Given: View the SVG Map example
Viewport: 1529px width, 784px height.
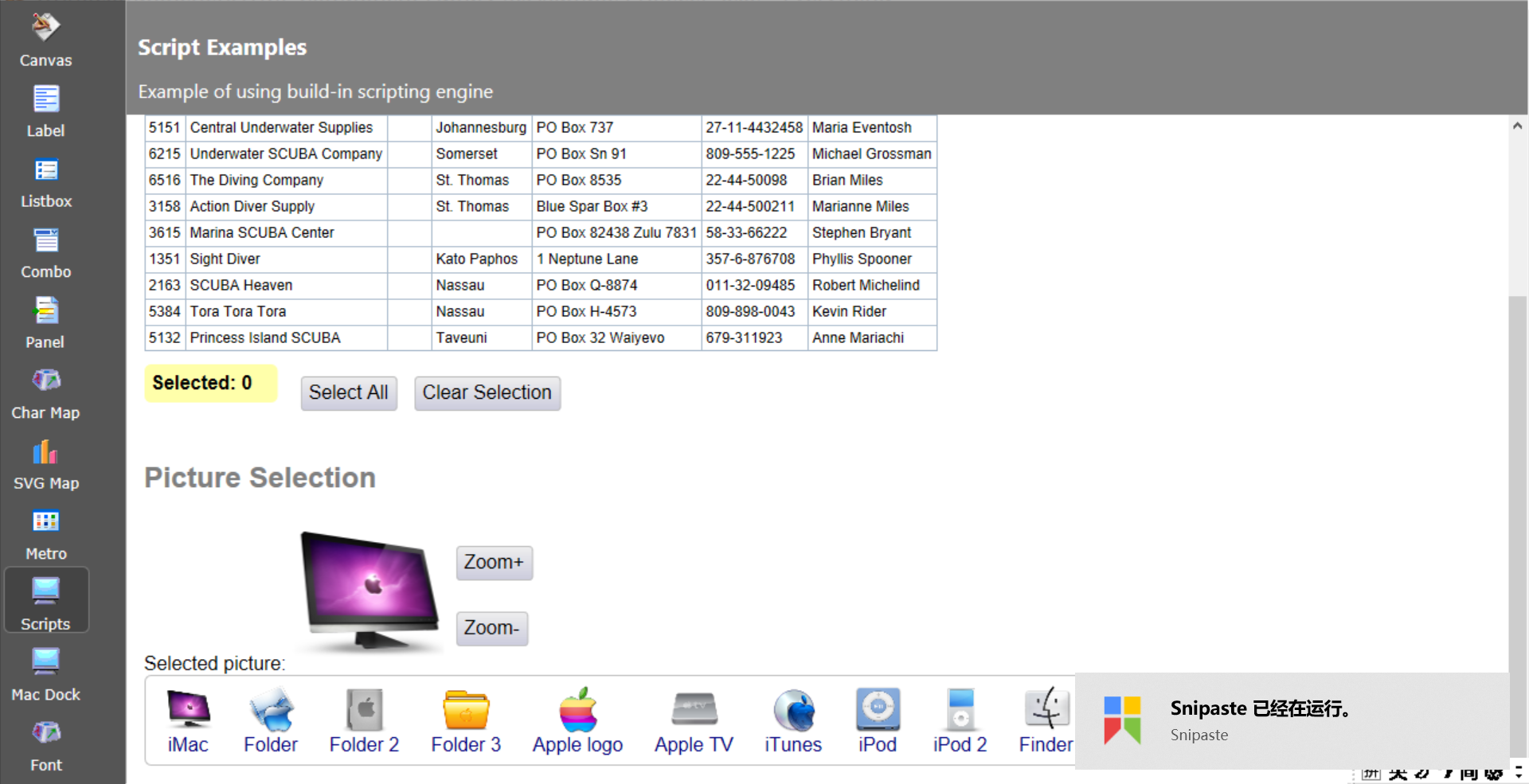Looking at the screenshot, I should 45,462.
